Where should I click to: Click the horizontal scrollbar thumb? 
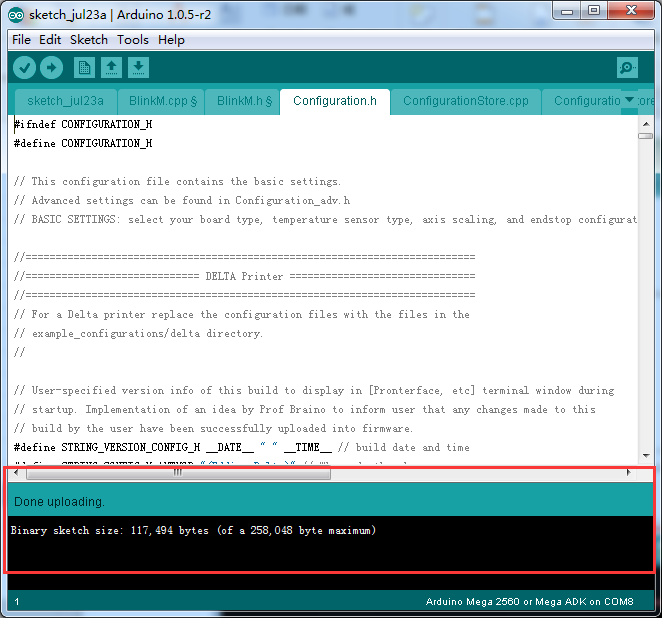point(179,473)
